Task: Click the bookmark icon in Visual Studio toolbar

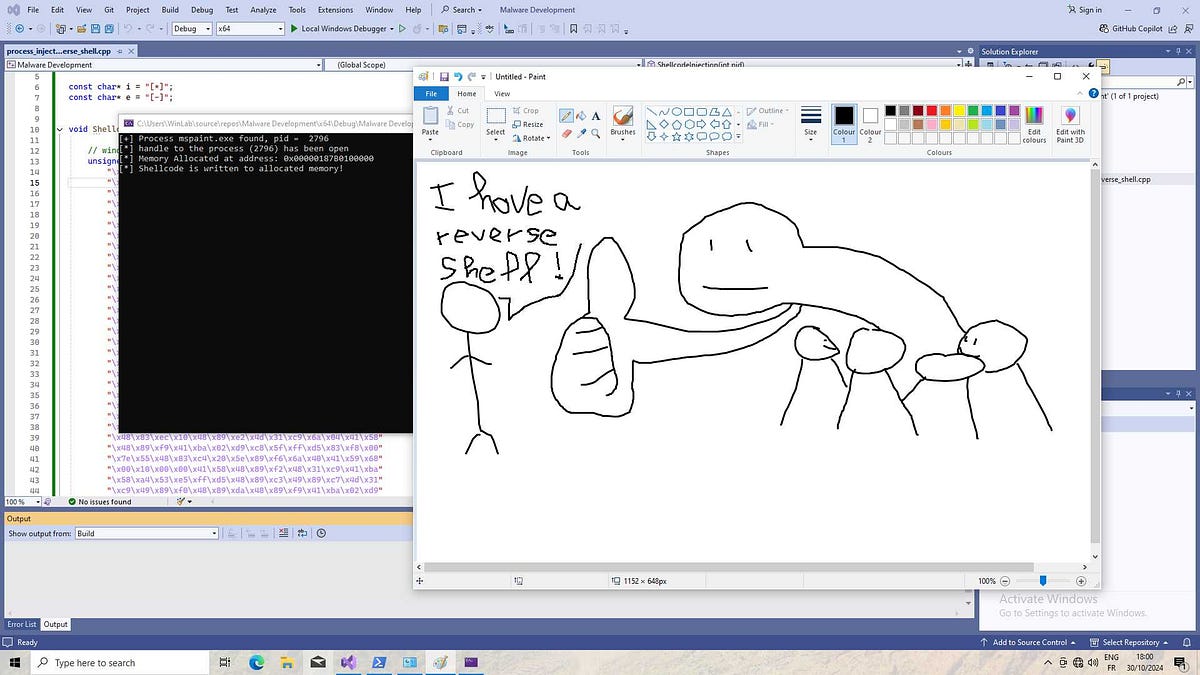Action: 573,29
